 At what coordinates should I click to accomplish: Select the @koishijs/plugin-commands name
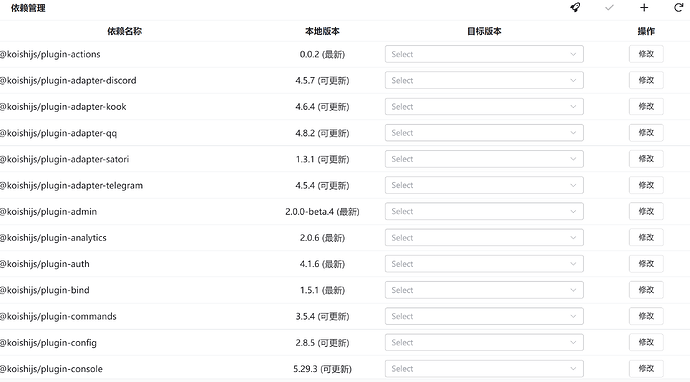tap(58, 316)
